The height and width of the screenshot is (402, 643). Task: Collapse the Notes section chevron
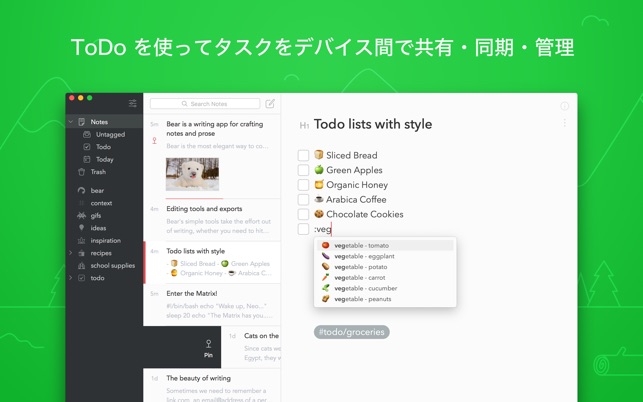point(71,122)
